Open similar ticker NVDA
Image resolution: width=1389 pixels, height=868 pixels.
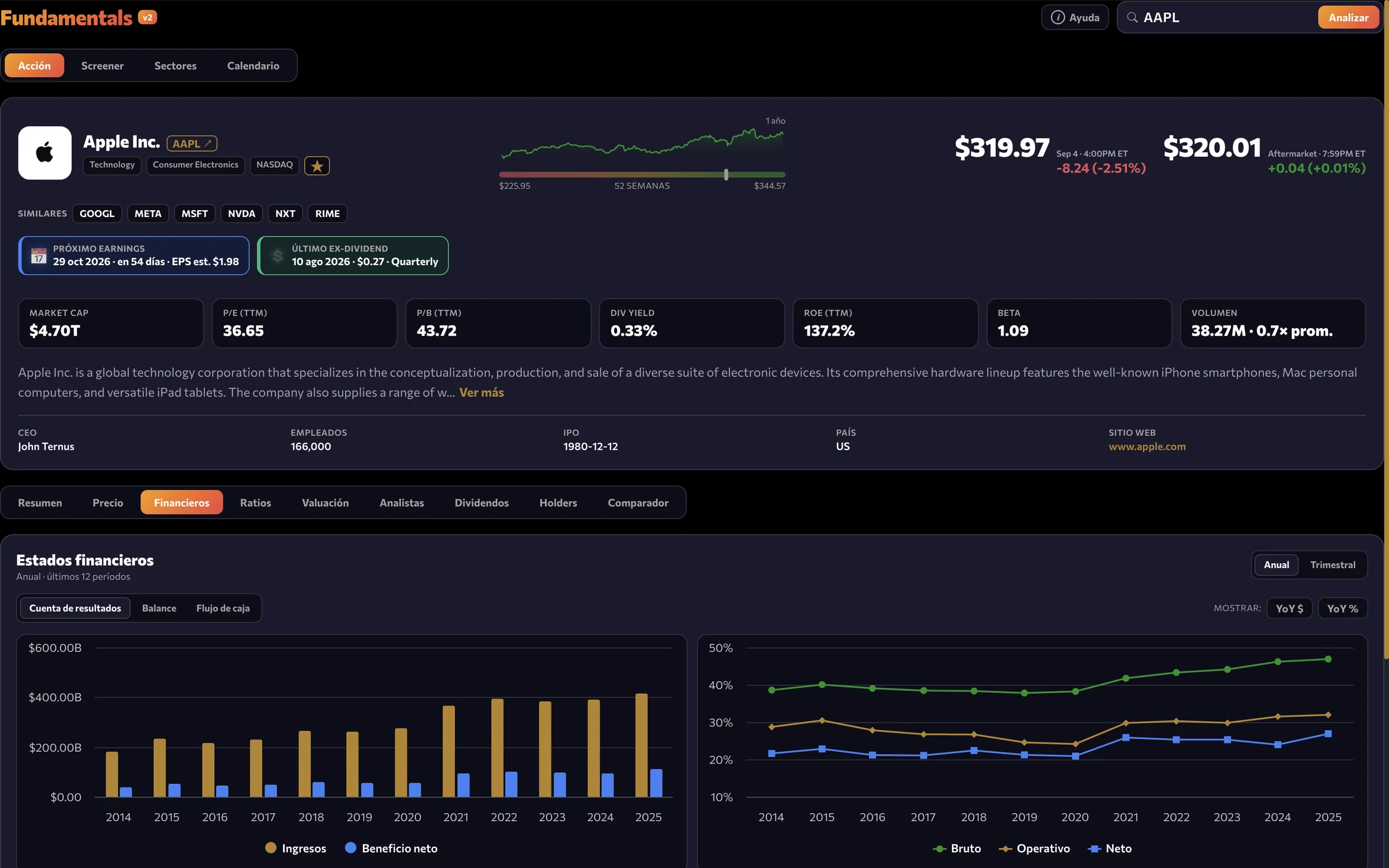pyautogui.click(x=241, y=214)
